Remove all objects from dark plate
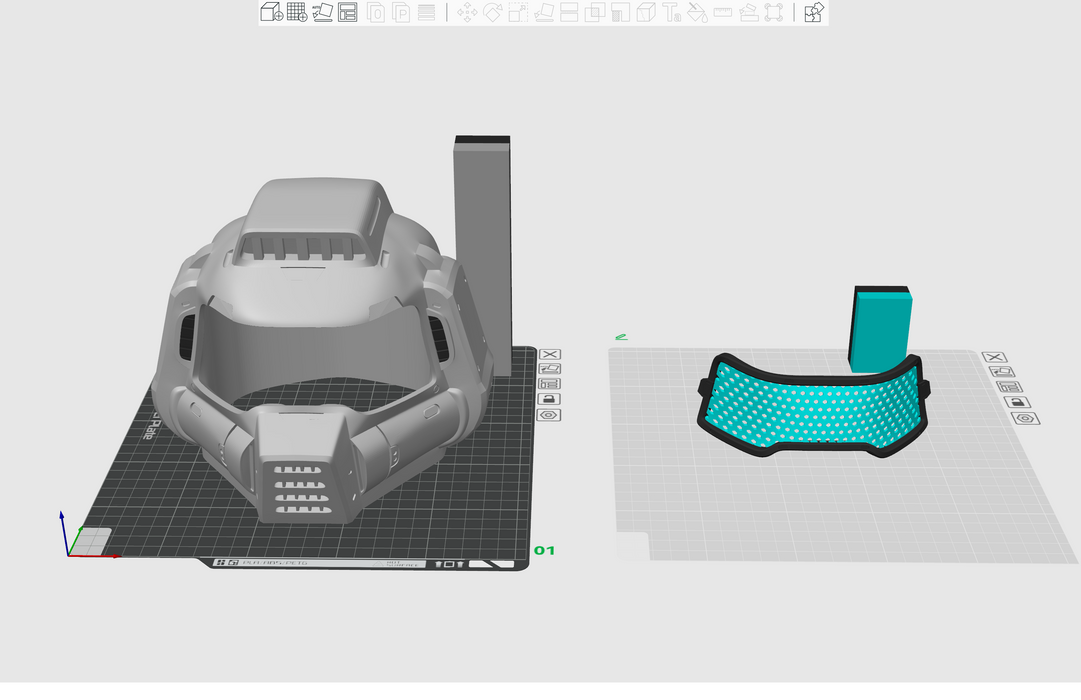Viewport: 1081px width, 700px height. pos(549,354)
